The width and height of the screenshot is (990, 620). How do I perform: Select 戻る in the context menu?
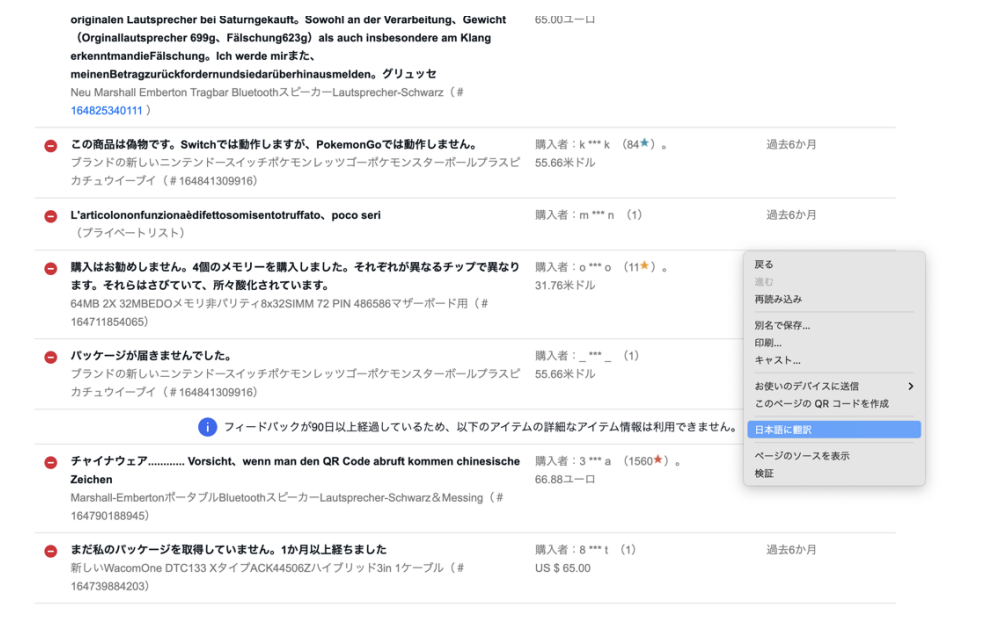[764, 265]
